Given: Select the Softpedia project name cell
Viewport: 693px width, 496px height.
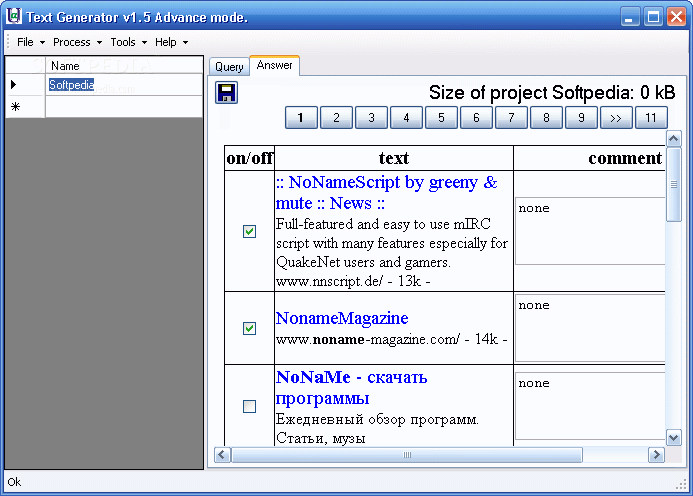Looking at the screenshot, I should point(124,84).
